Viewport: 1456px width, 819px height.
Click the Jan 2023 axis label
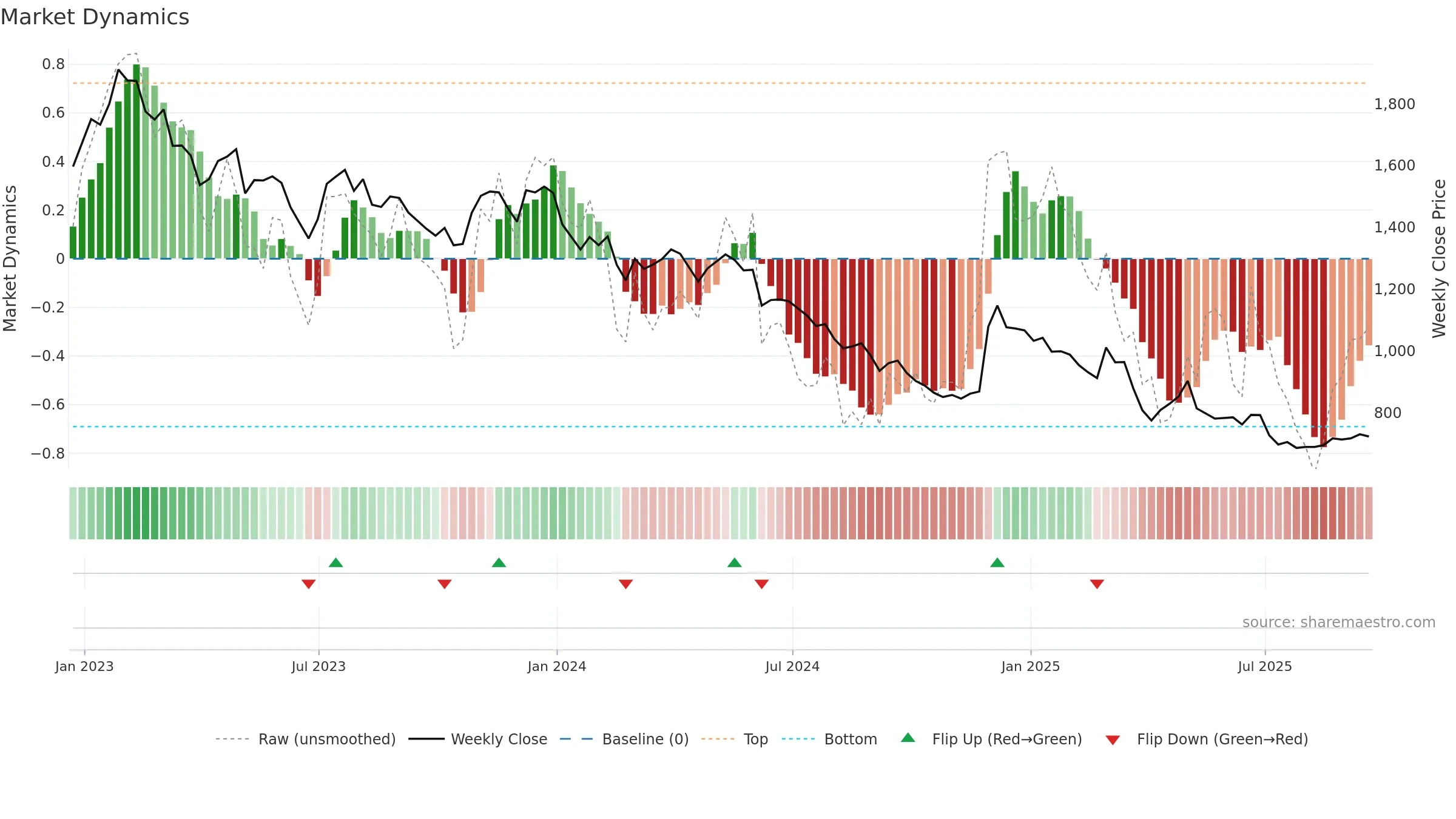pos(84,666)
